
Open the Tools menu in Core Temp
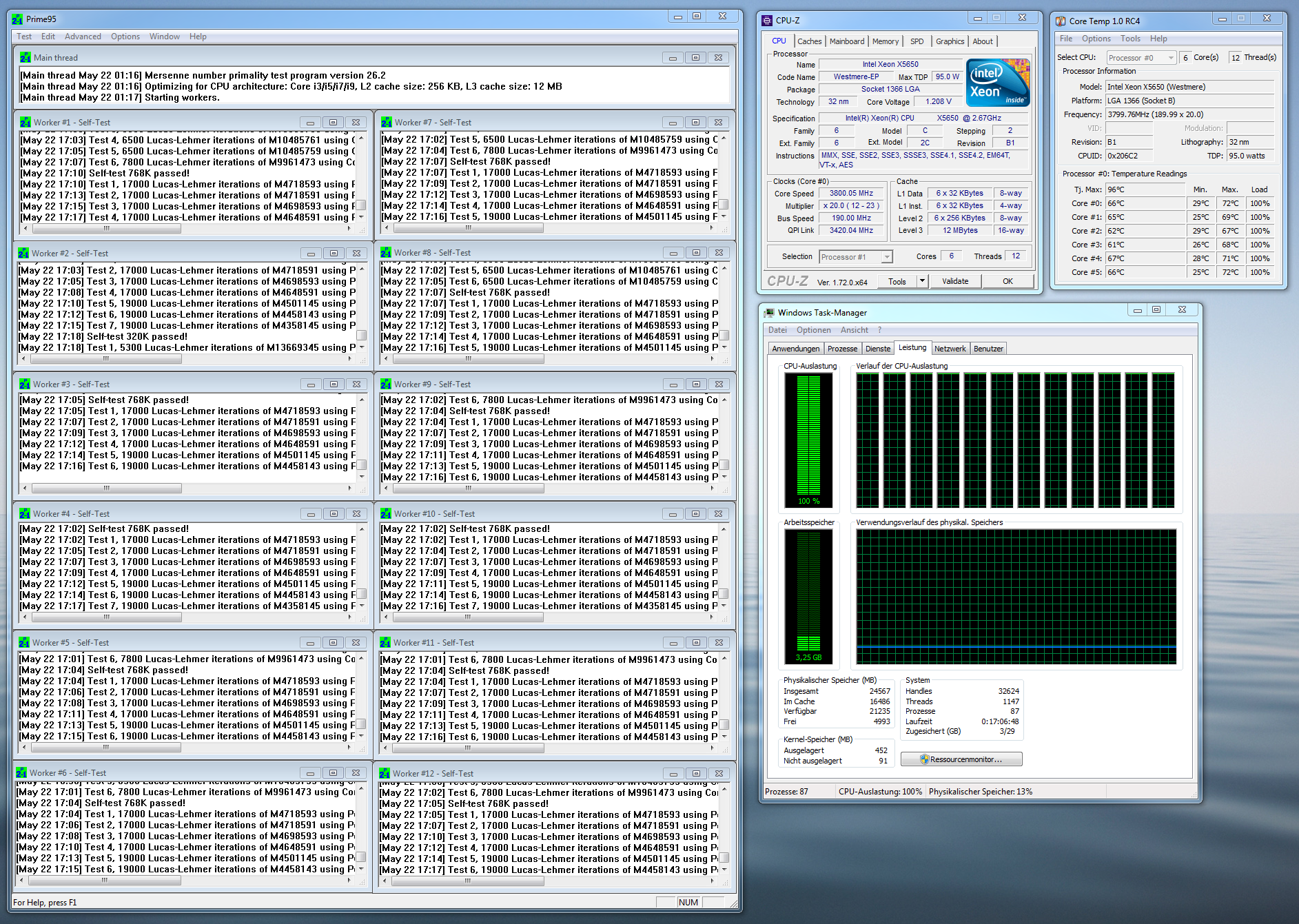(1130, 39)
